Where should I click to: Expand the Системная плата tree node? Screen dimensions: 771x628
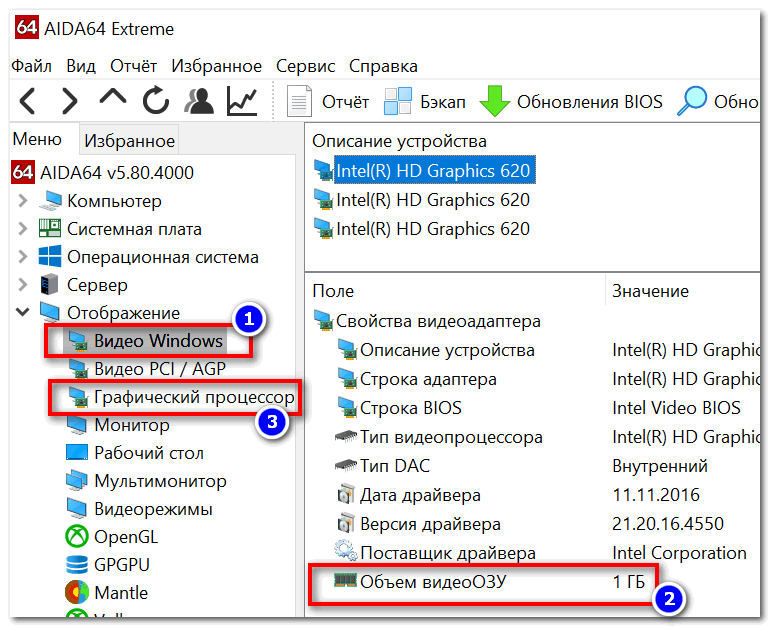tap(23, 229)
